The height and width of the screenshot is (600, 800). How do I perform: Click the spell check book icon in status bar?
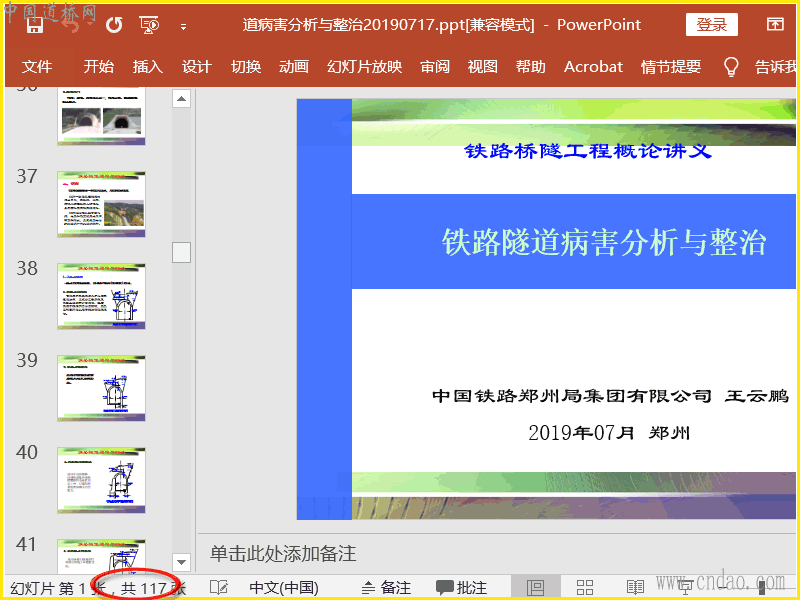coord(219,588)
